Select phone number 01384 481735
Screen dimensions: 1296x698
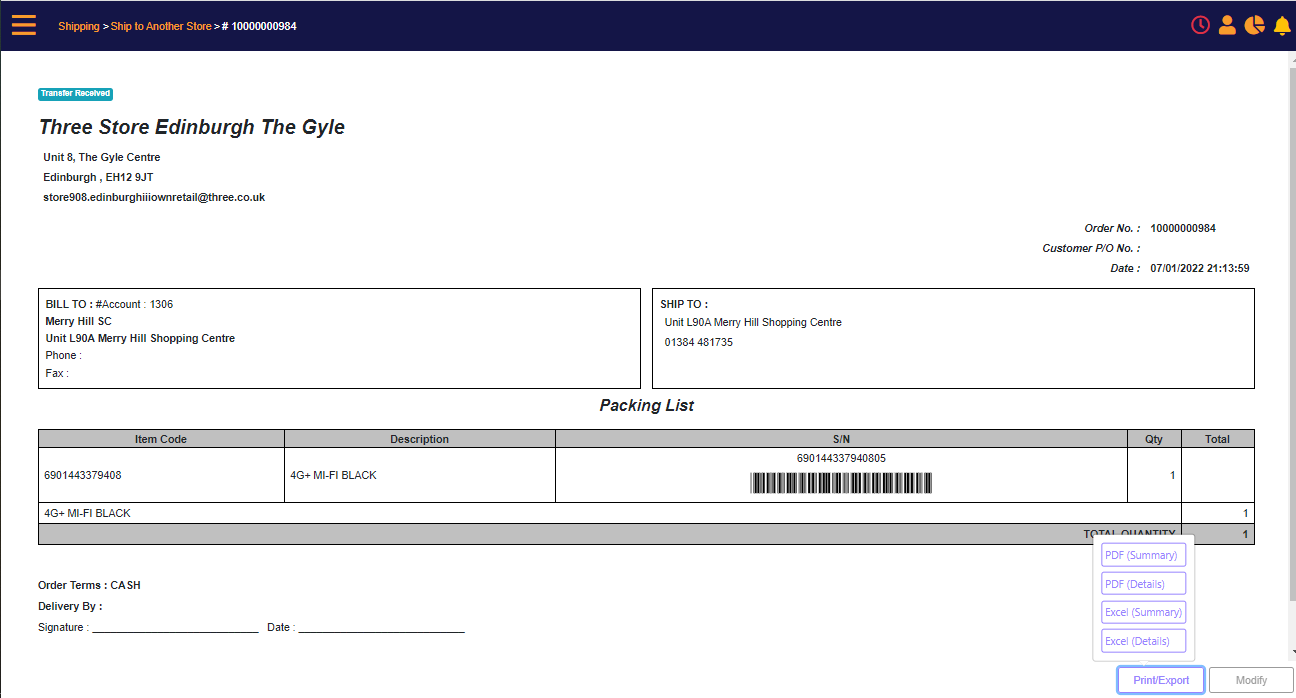click(x=699, y=342)
